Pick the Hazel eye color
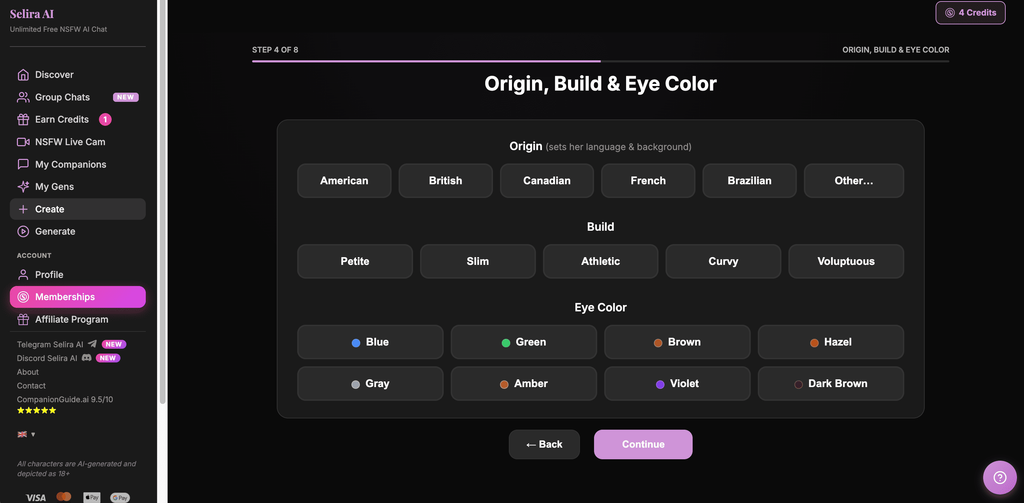The height and width of the screenshot is (503, 1024). tap(831, 342)
